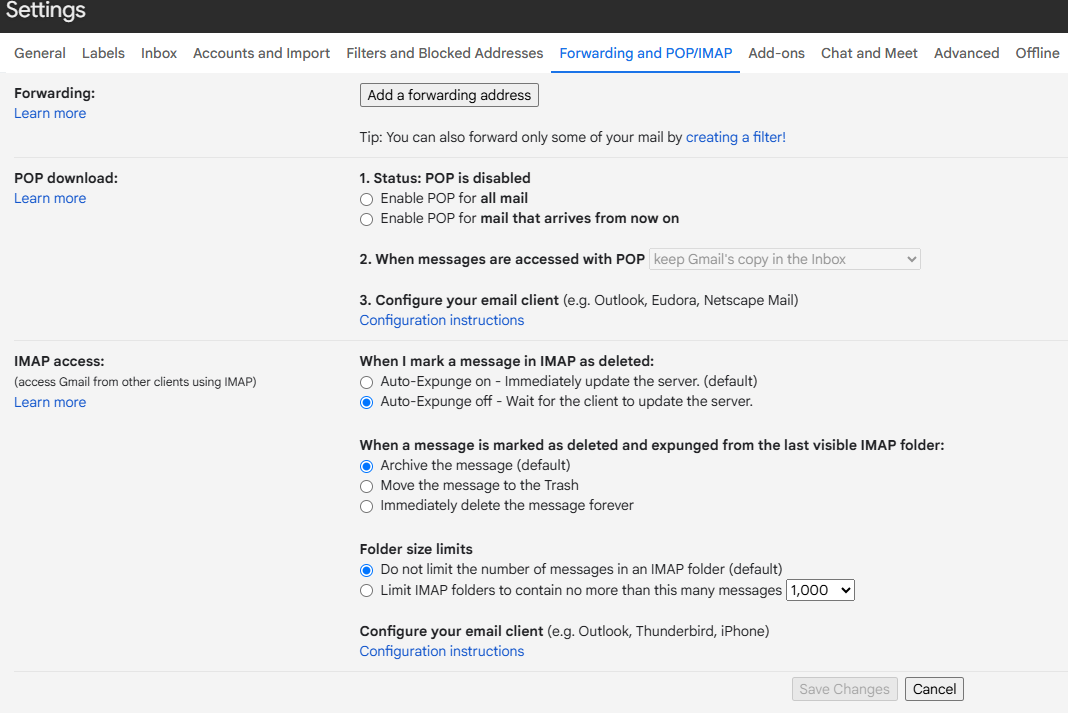
Task: Open the keep Gmail's copy dropdown
Action: (x=785, y=259)
